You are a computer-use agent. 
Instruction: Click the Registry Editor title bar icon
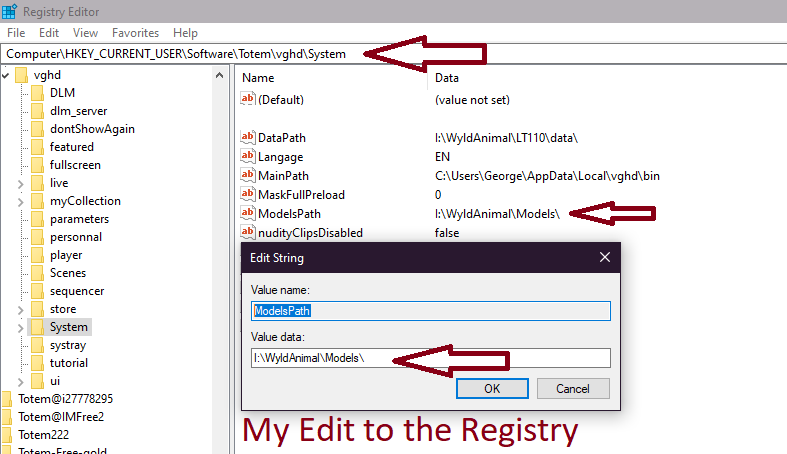tap(9, 12)
